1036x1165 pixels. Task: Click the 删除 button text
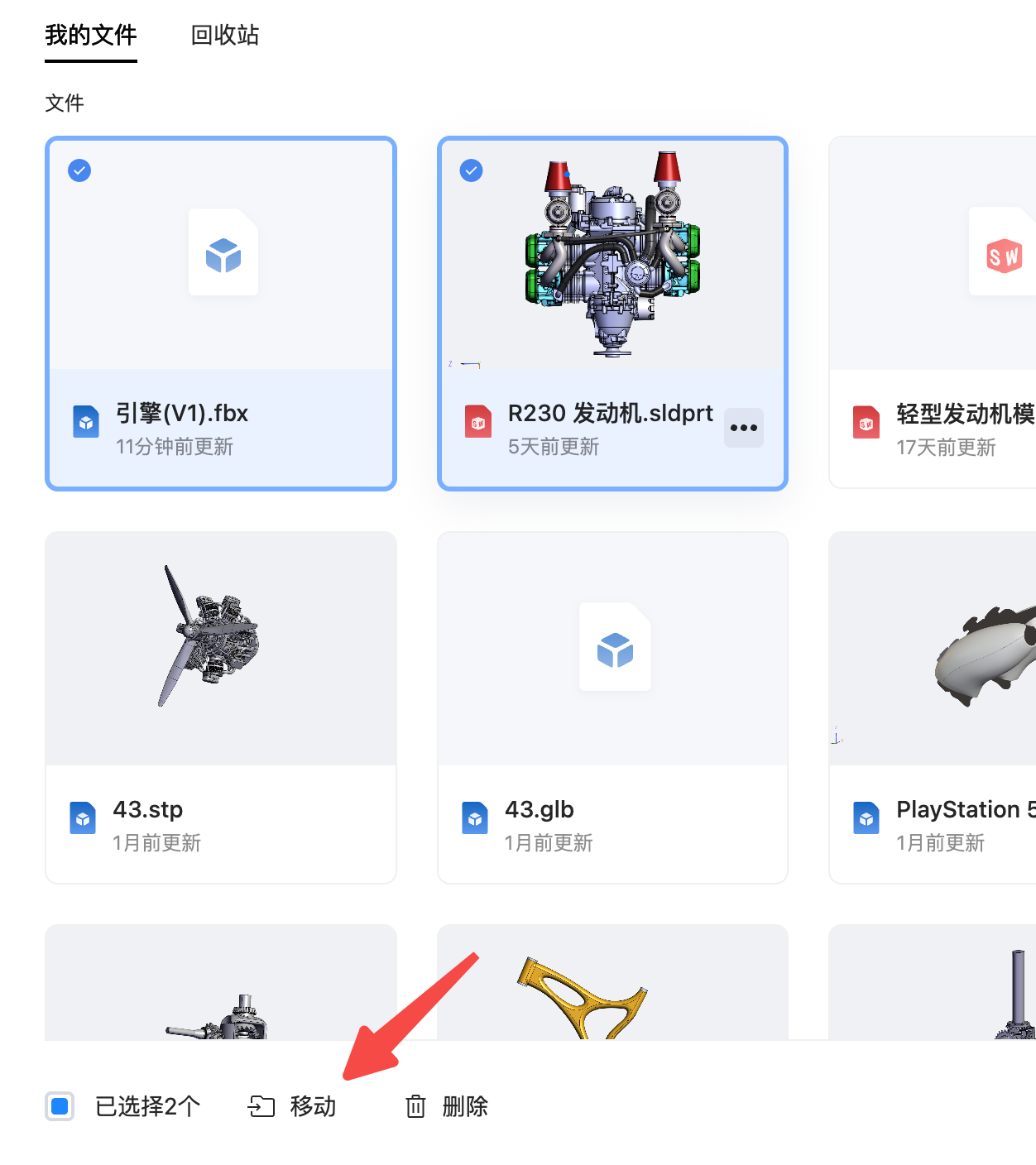465,1106
